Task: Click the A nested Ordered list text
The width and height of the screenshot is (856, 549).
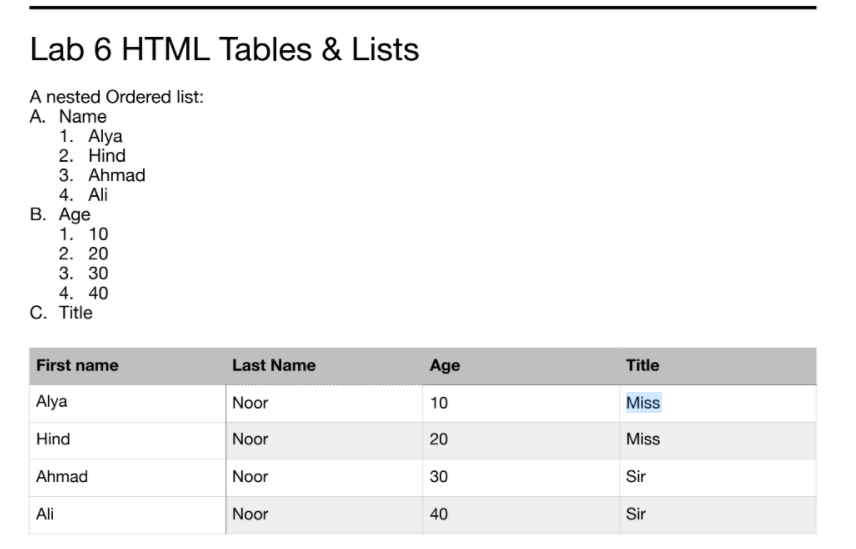Action: 116,97
